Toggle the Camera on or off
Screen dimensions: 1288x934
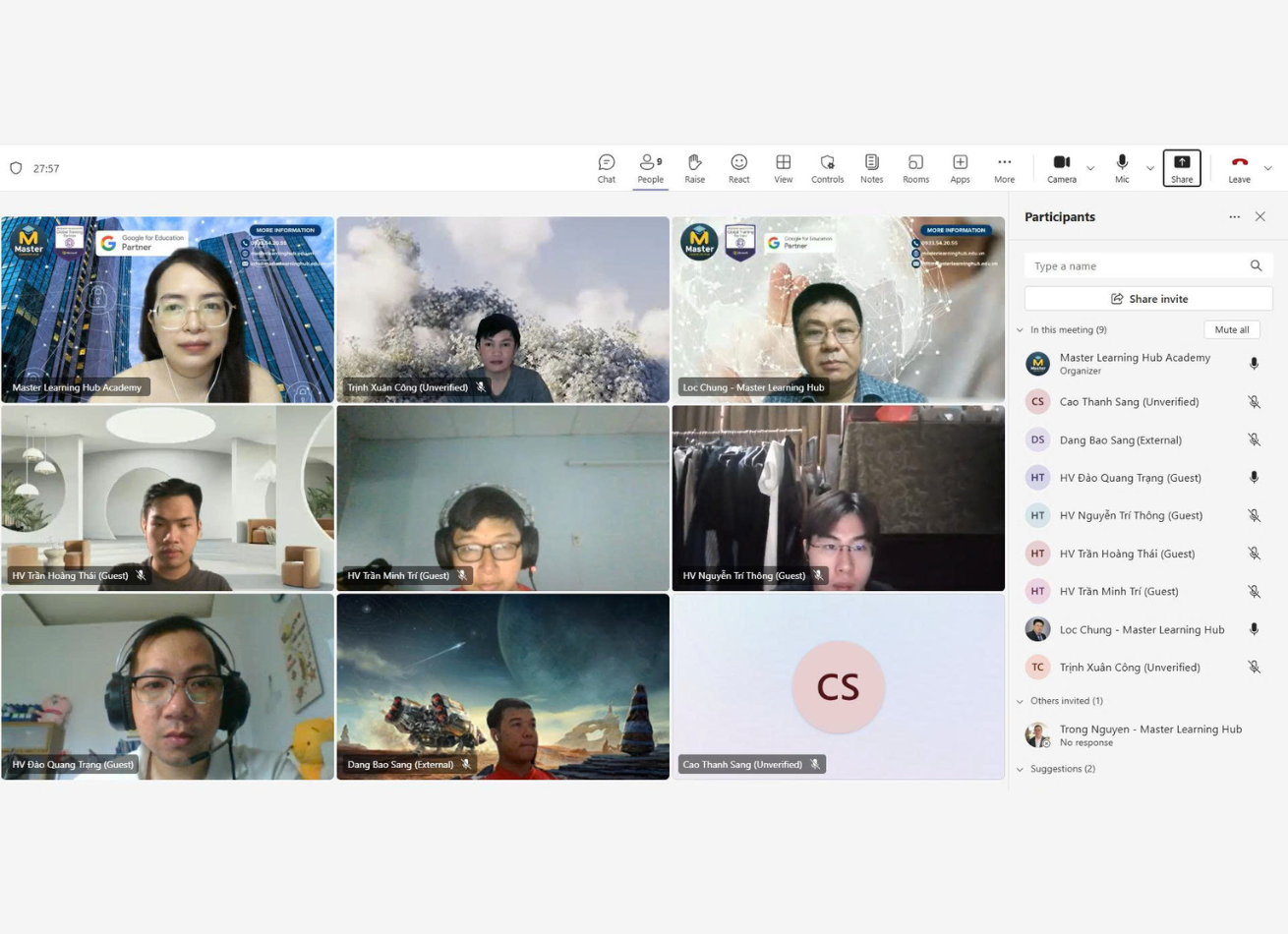[x=1061, y=168]
